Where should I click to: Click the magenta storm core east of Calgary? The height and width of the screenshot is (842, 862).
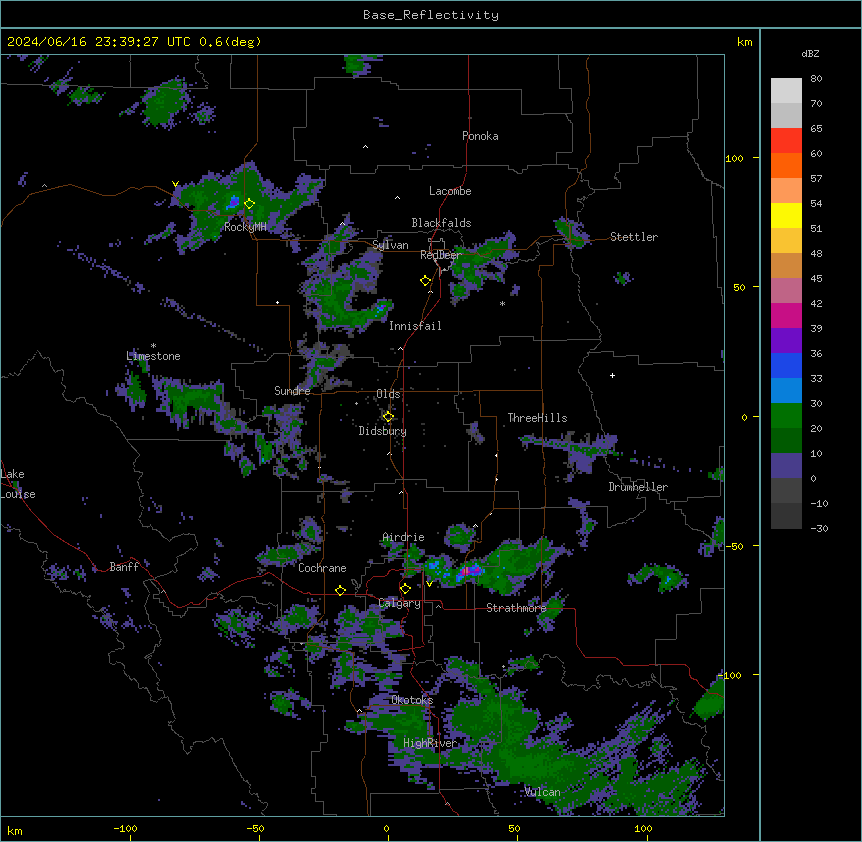[x=466, y=572]
